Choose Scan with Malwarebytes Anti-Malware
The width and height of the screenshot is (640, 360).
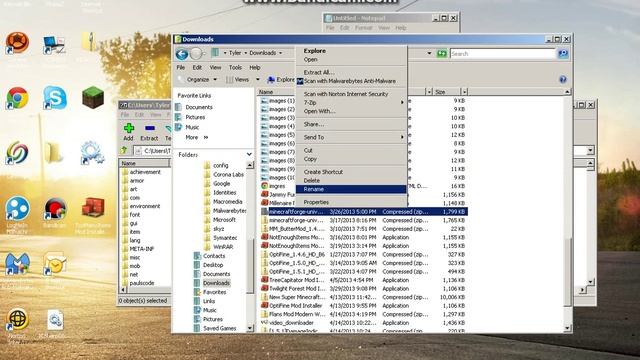(x=351, y=81)
